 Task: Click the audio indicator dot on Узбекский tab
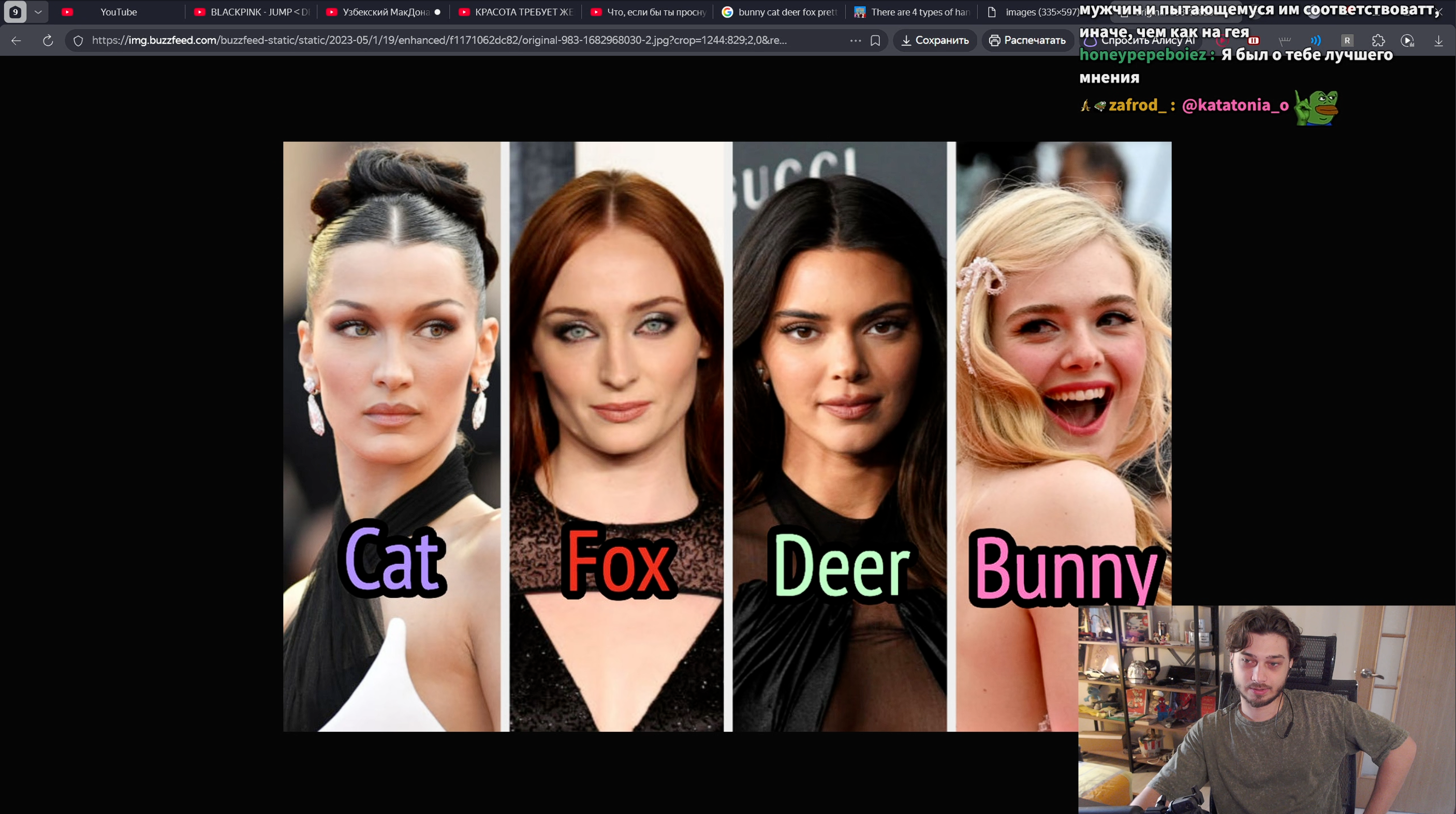[437, 12]
